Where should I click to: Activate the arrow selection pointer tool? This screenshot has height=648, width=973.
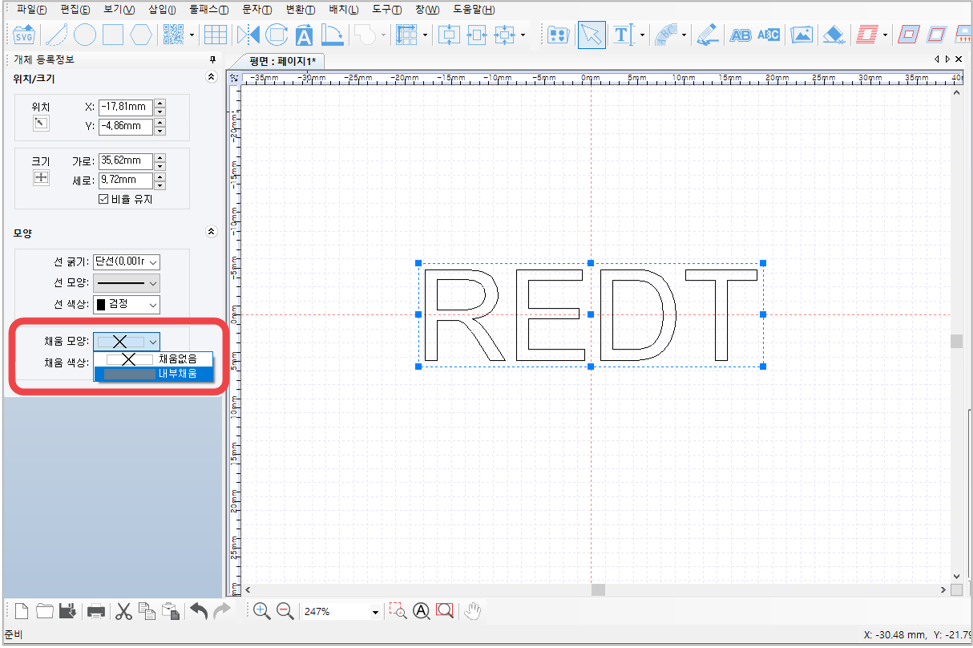coord(591,35)
